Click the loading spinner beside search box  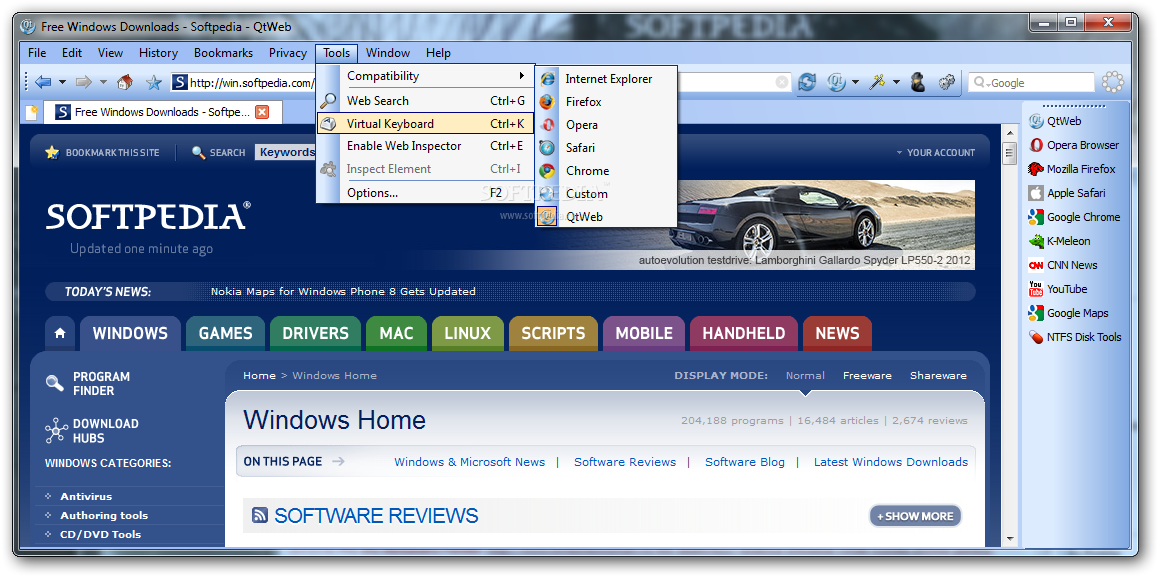click(1112, 82)
